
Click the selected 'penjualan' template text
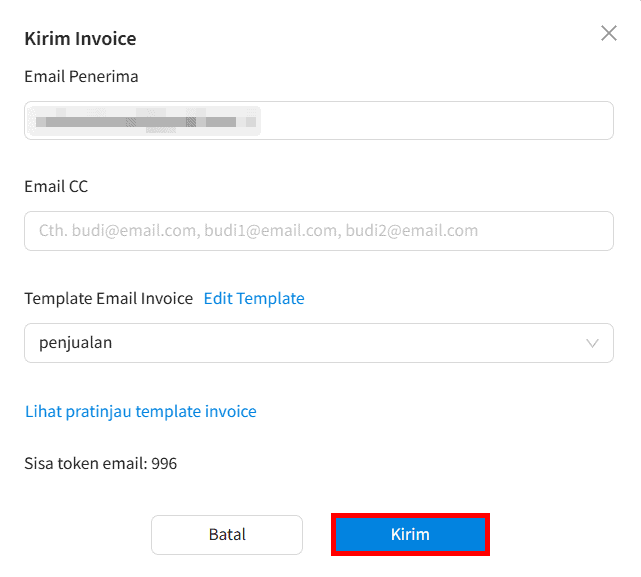coord(76,343)
